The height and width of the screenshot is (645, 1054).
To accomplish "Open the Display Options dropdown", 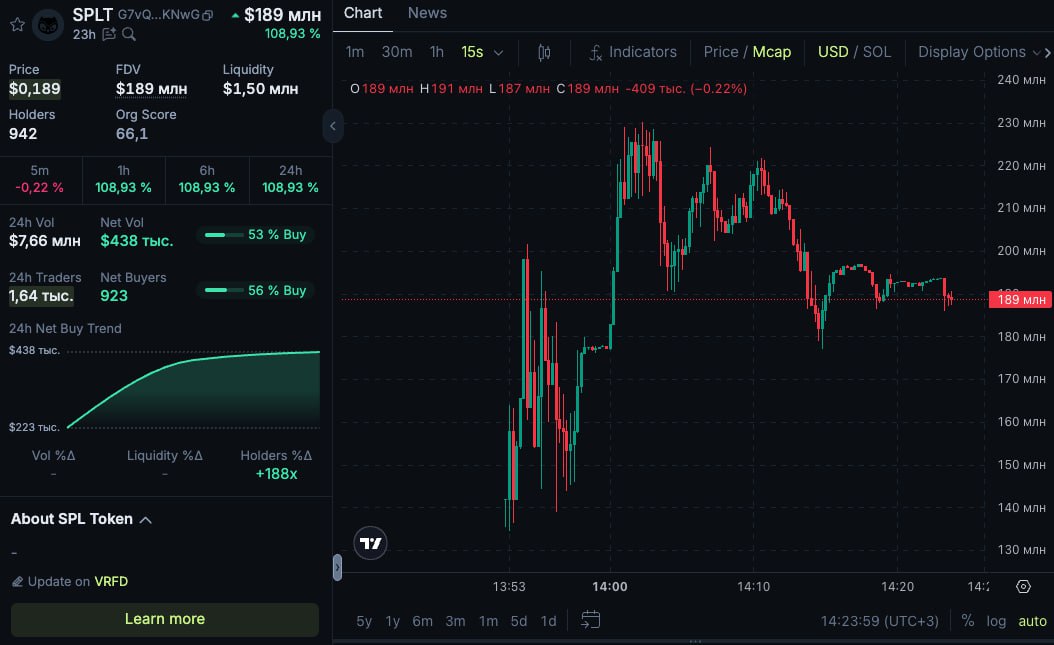I will tap(980, 52).
